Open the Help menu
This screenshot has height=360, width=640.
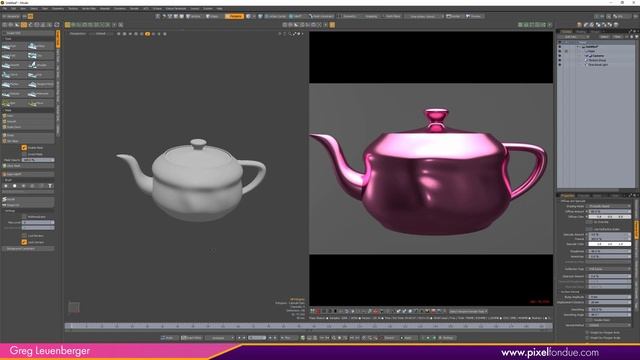tap(220, 9)
